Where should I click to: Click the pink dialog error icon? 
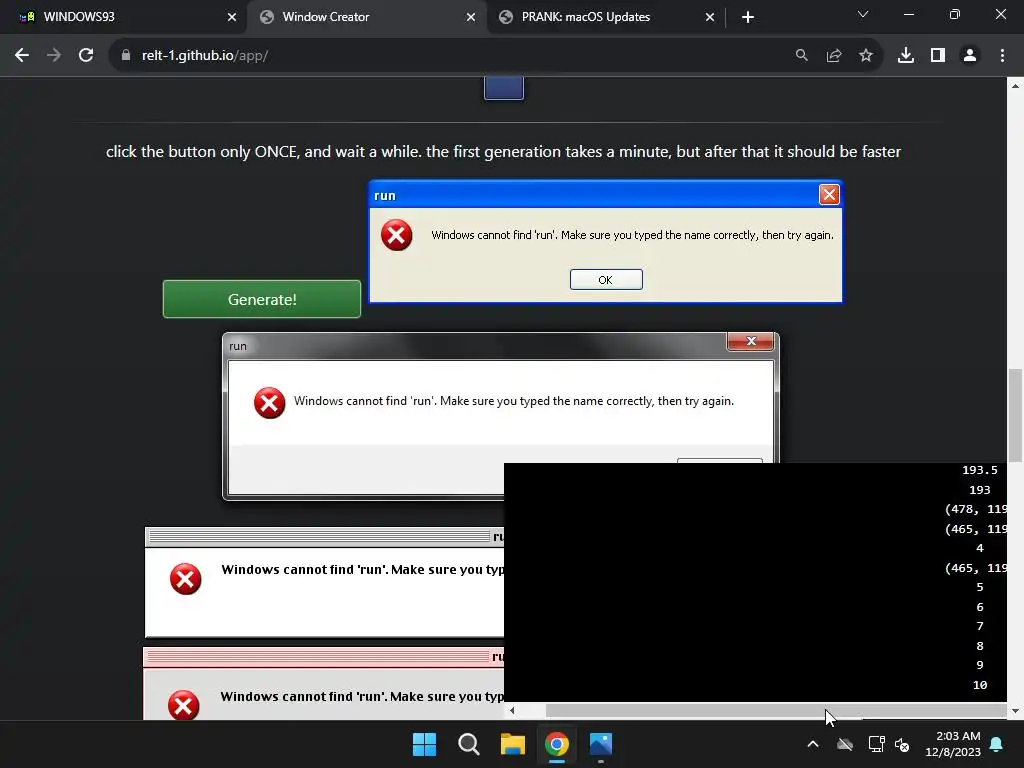click(184, 705)
